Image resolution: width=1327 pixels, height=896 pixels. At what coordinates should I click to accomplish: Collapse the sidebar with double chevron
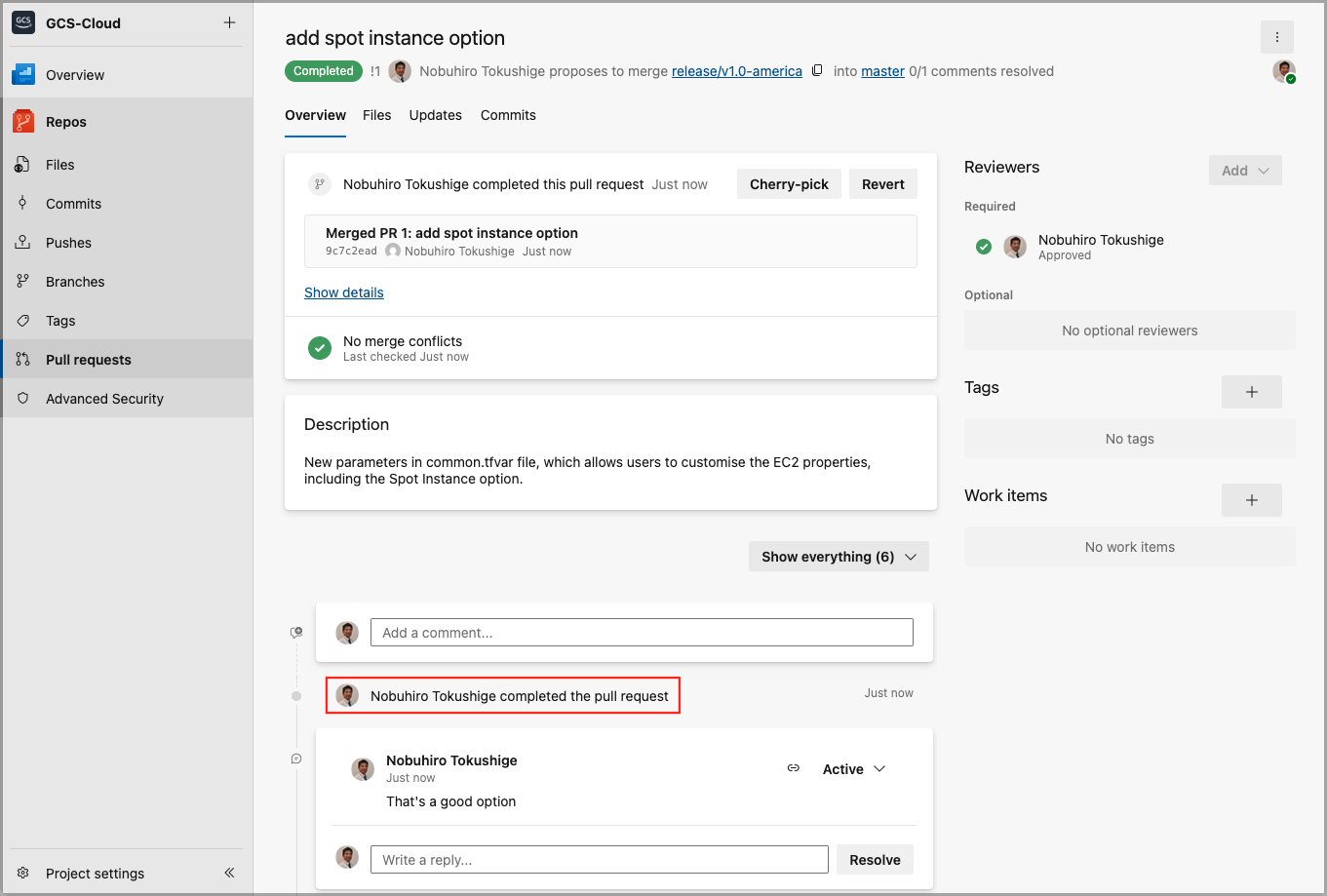click(x=229, y=873)
